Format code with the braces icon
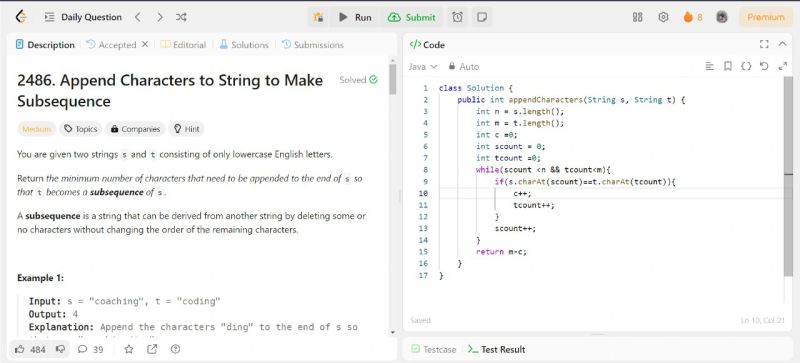 coord(746,66)
